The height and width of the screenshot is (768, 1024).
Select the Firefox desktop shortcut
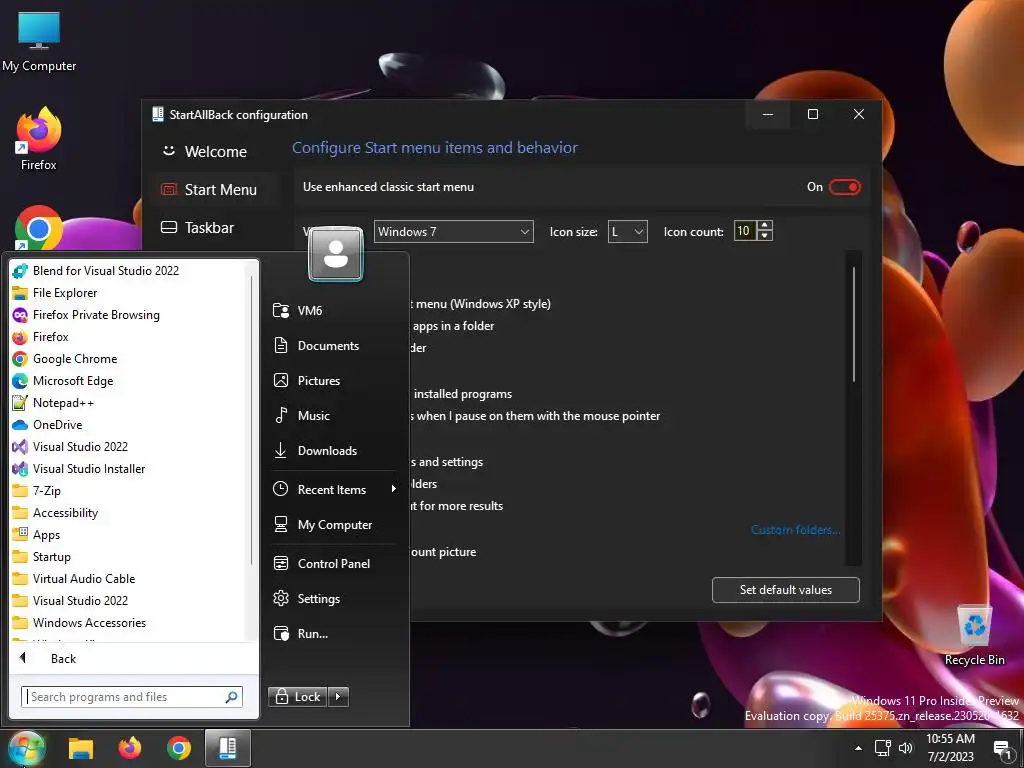point(39,140)
